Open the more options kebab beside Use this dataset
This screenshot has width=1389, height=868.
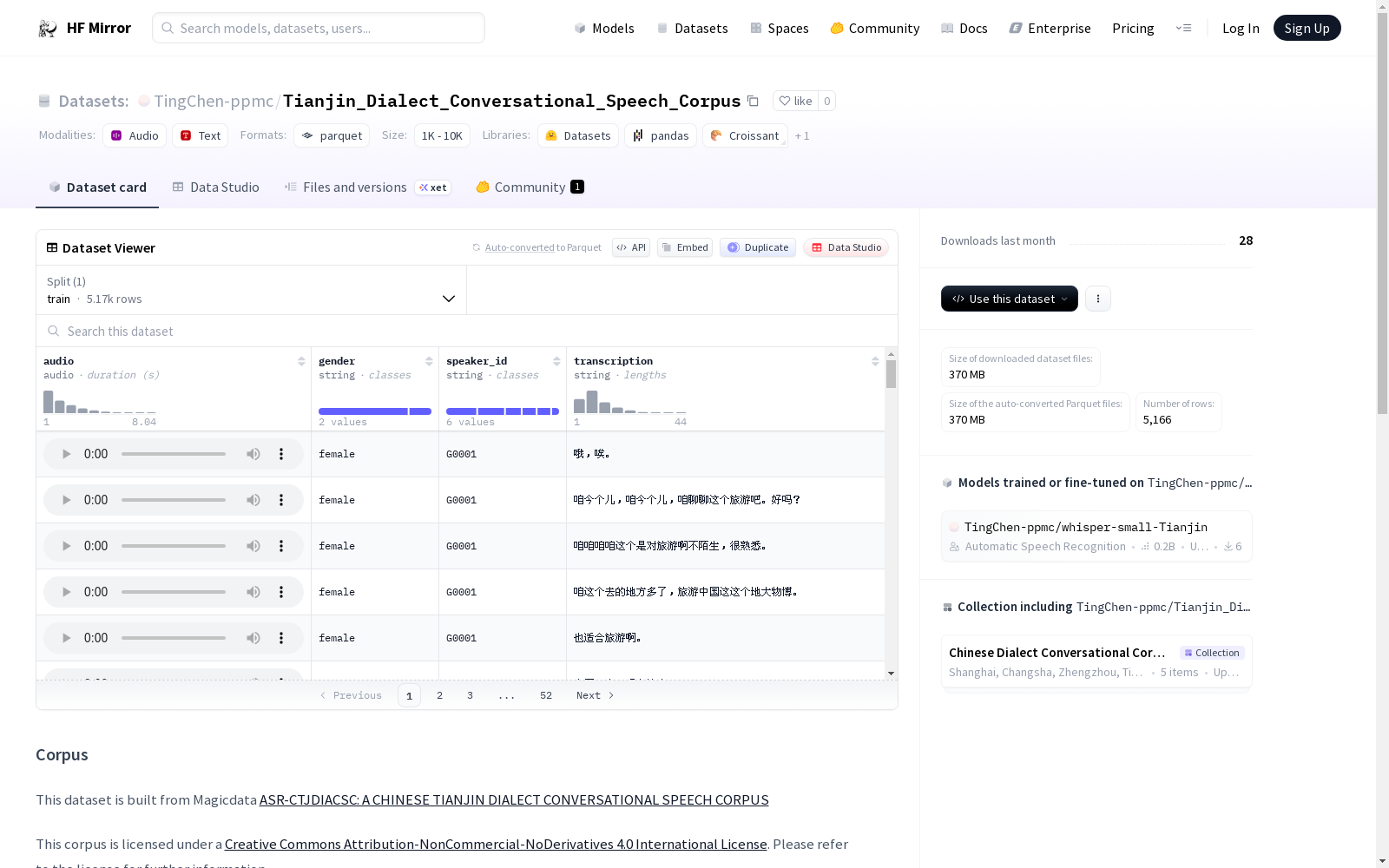coord(1098,299)
